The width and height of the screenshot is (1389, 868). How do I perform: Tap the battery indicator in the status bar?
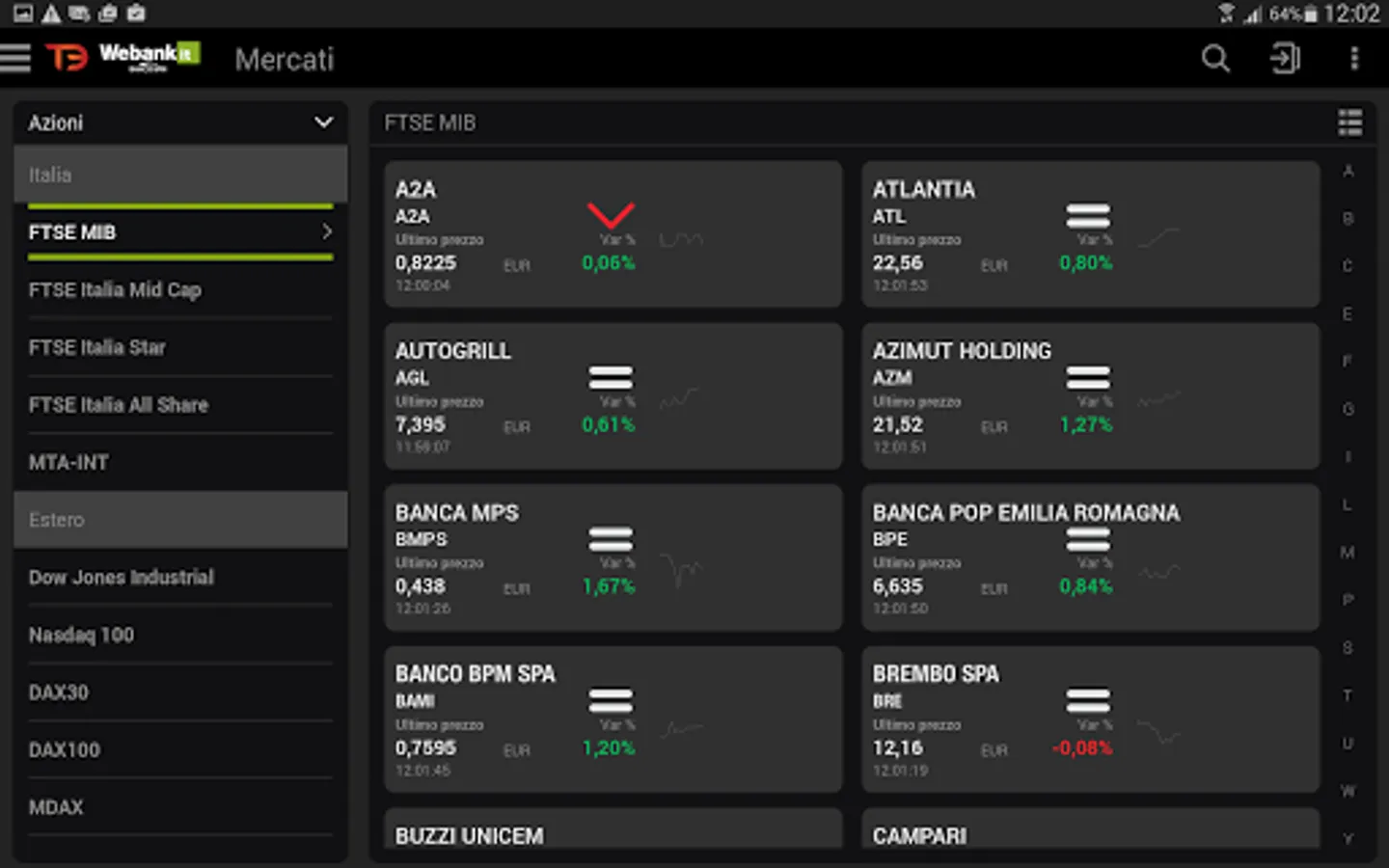1311,14
